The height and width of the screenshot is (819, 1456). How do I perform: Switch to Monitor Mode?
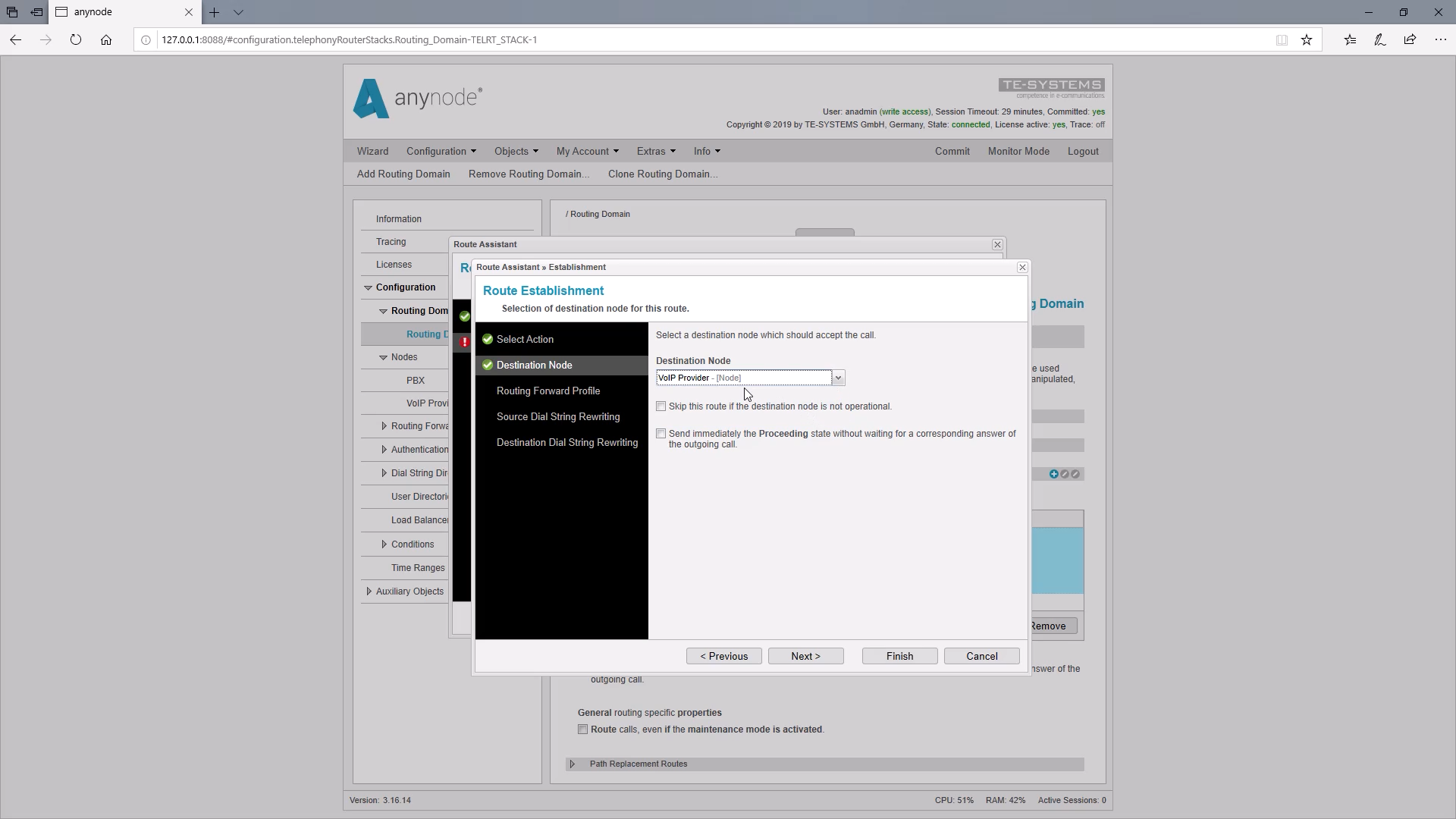pos(1018,151)
